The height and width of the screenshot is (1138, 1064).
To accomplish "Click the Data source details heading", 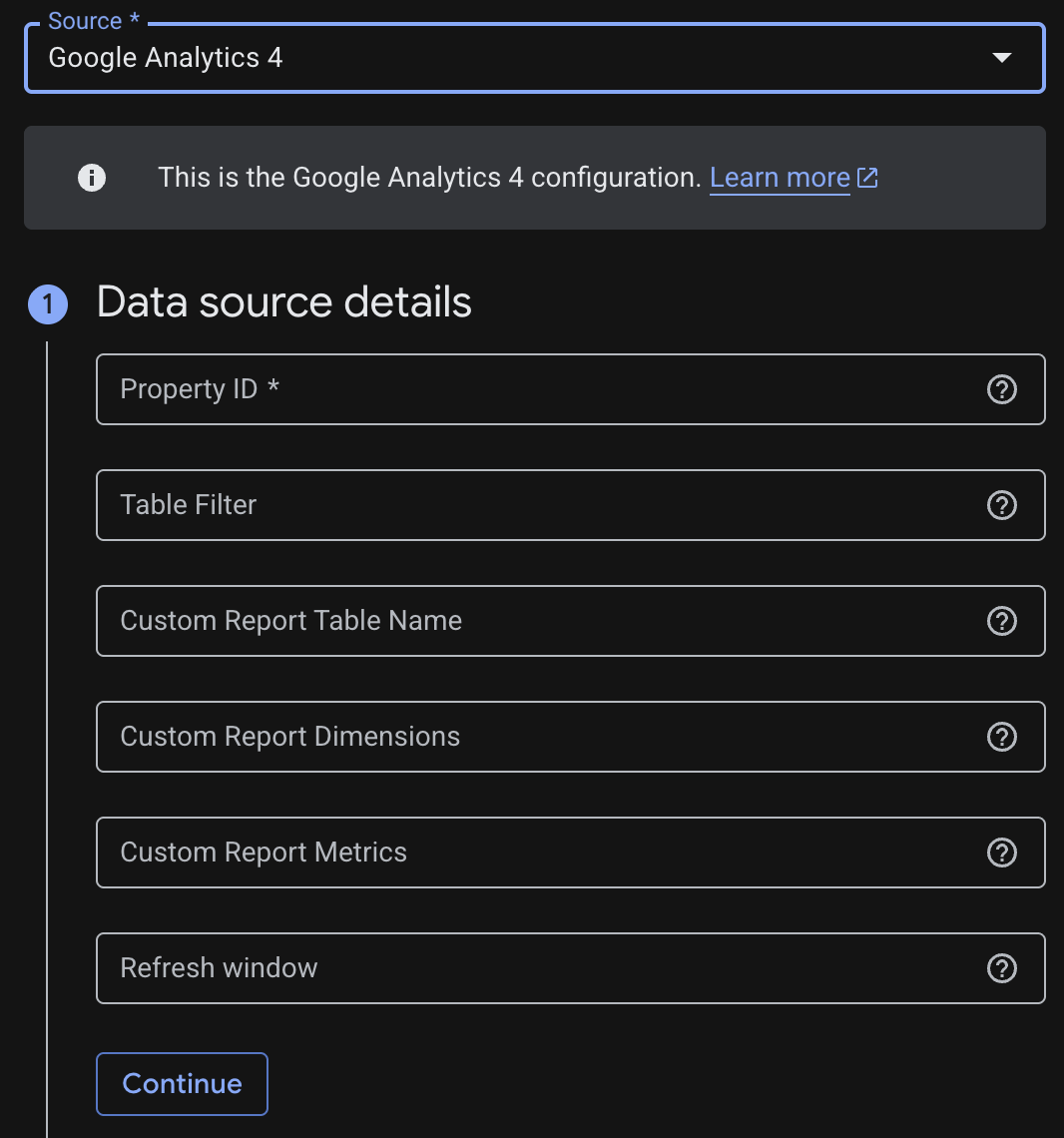I will point(283,302).
